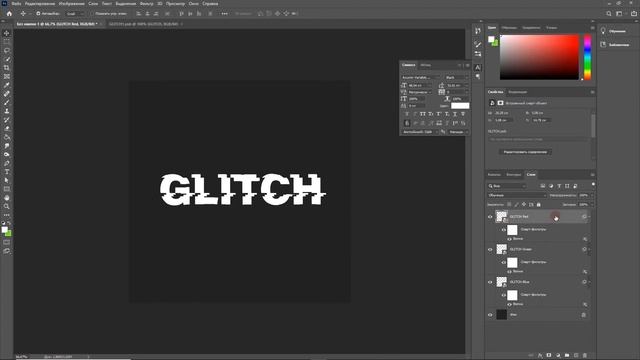Click the lock-all padlock icon in Layers
Image resolution: width=640 pixels, height=360 pixels.
[x=538, y=204]
